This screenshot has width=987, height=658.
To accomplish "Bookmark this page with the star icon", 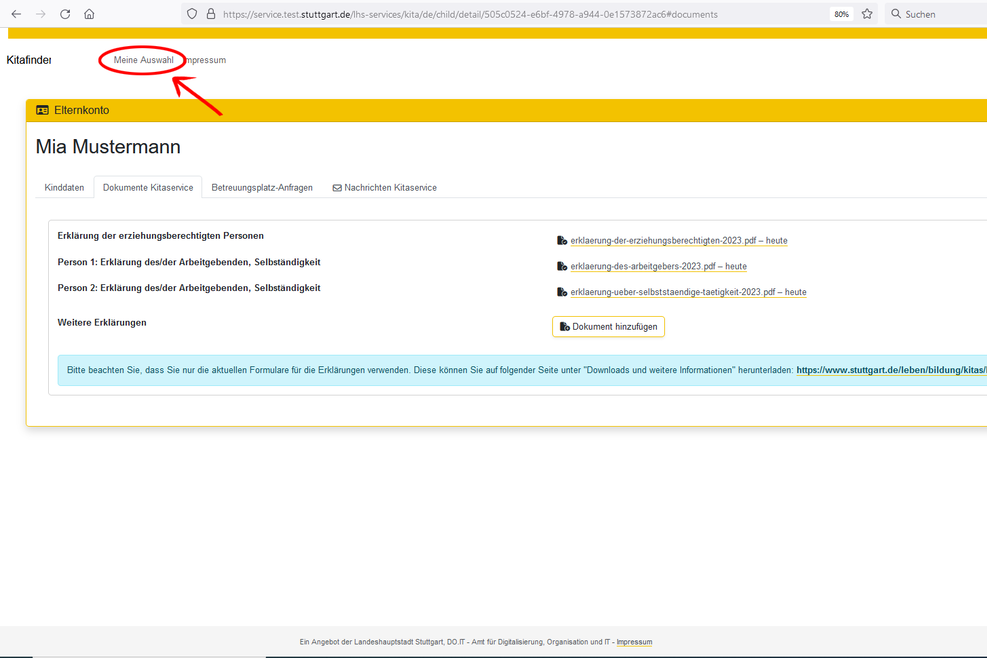I will [867, 14].
